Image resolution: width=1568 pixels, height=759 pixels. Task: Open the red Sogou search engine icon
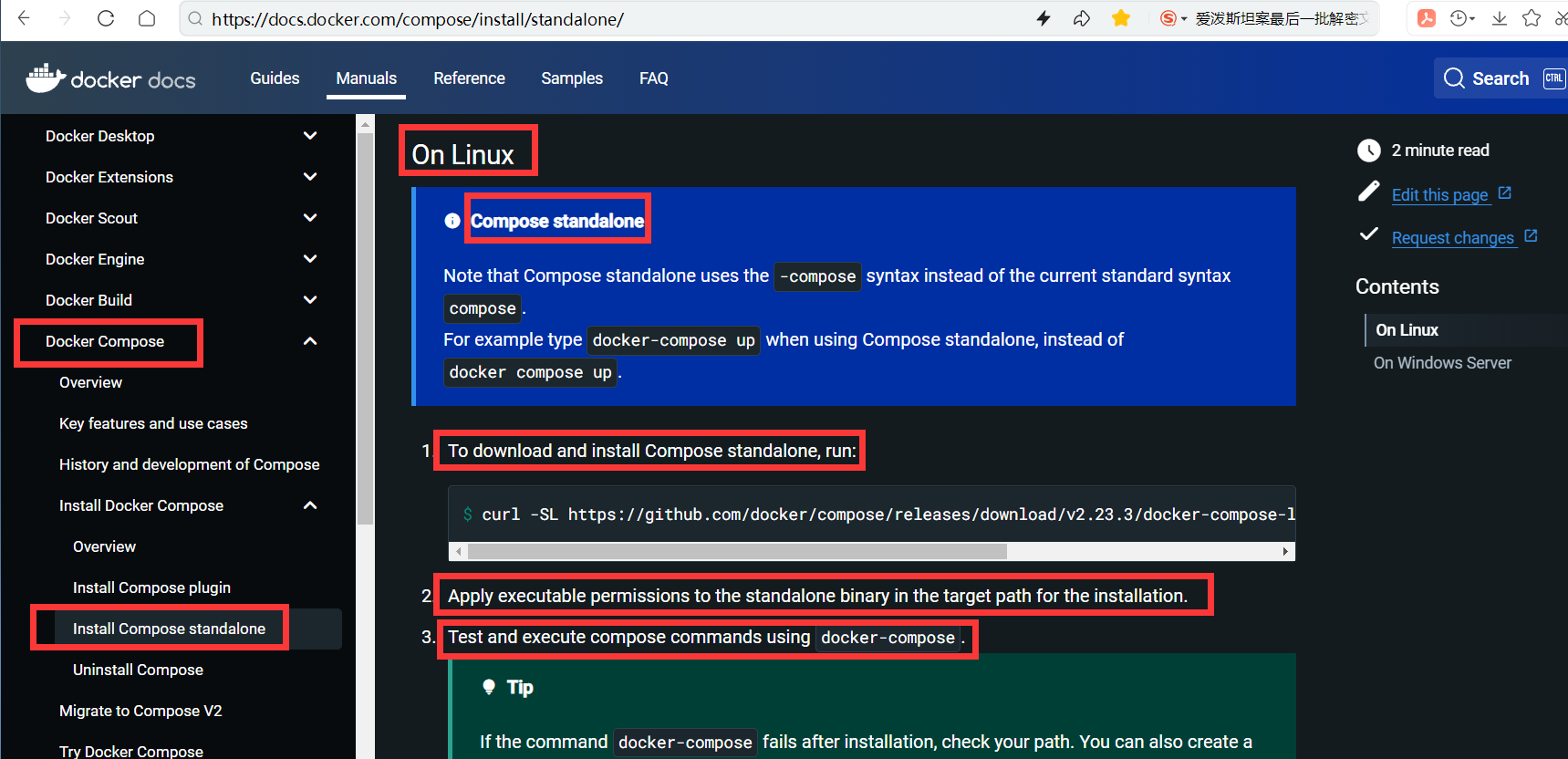(1168, 18)
